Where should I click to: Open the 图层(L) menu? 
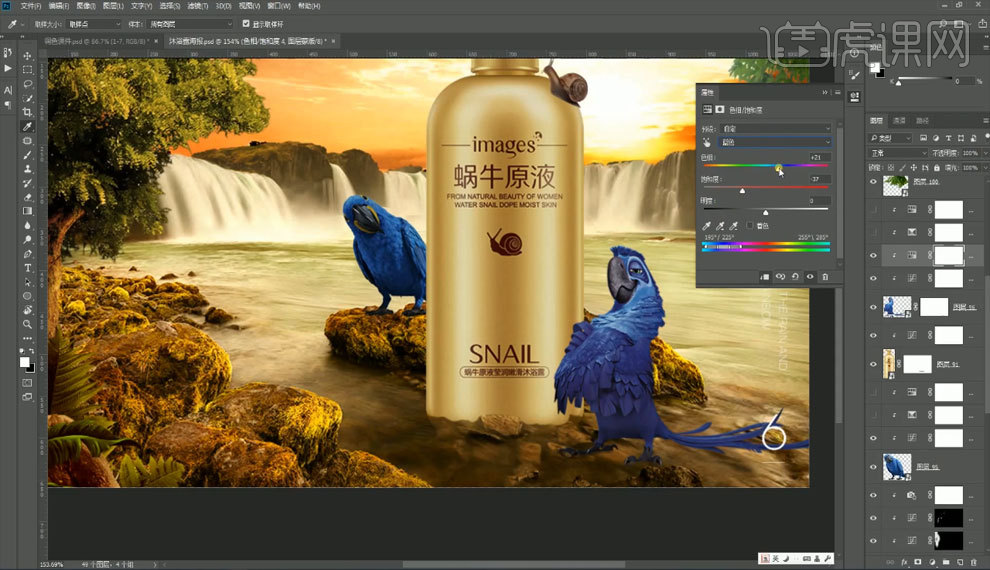point(113,6)
